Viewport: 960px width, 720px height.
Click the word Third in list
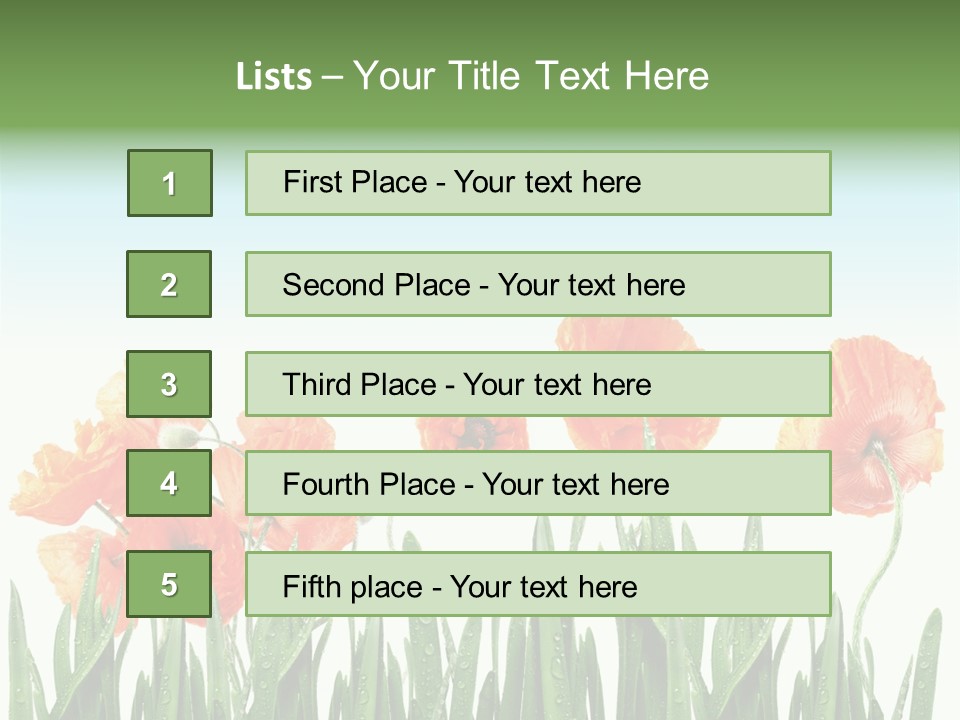click(x=316, y=384)
